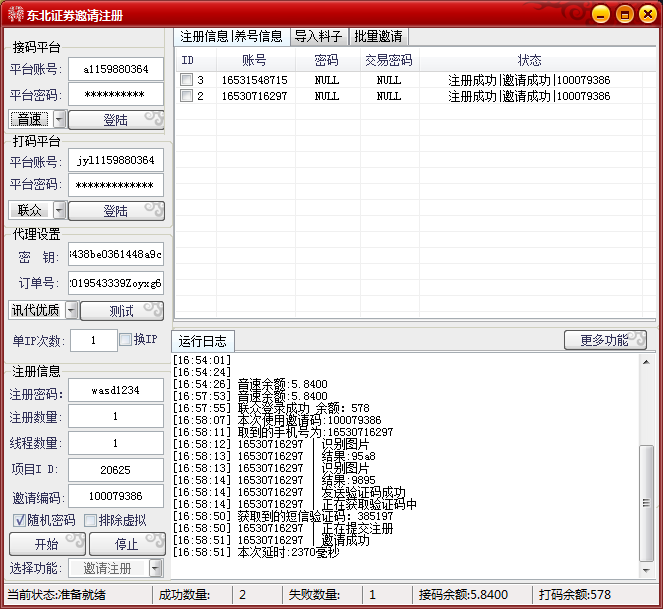Tick the checkbox for row ID 2
663x609 pixels.
186,96
